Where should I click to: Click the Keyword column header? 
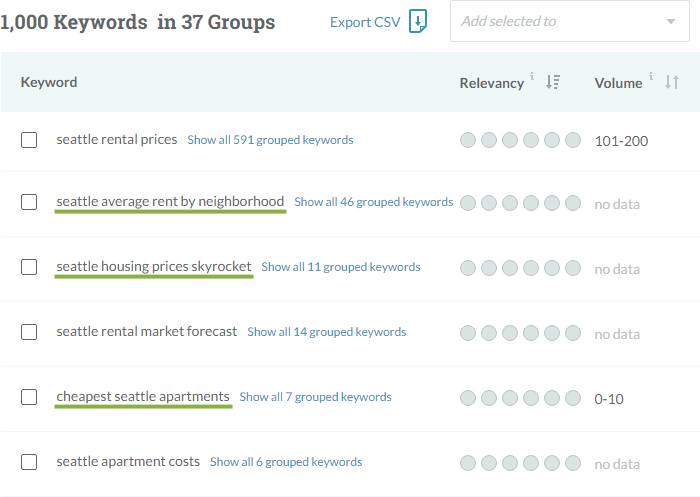coord(49,82)
